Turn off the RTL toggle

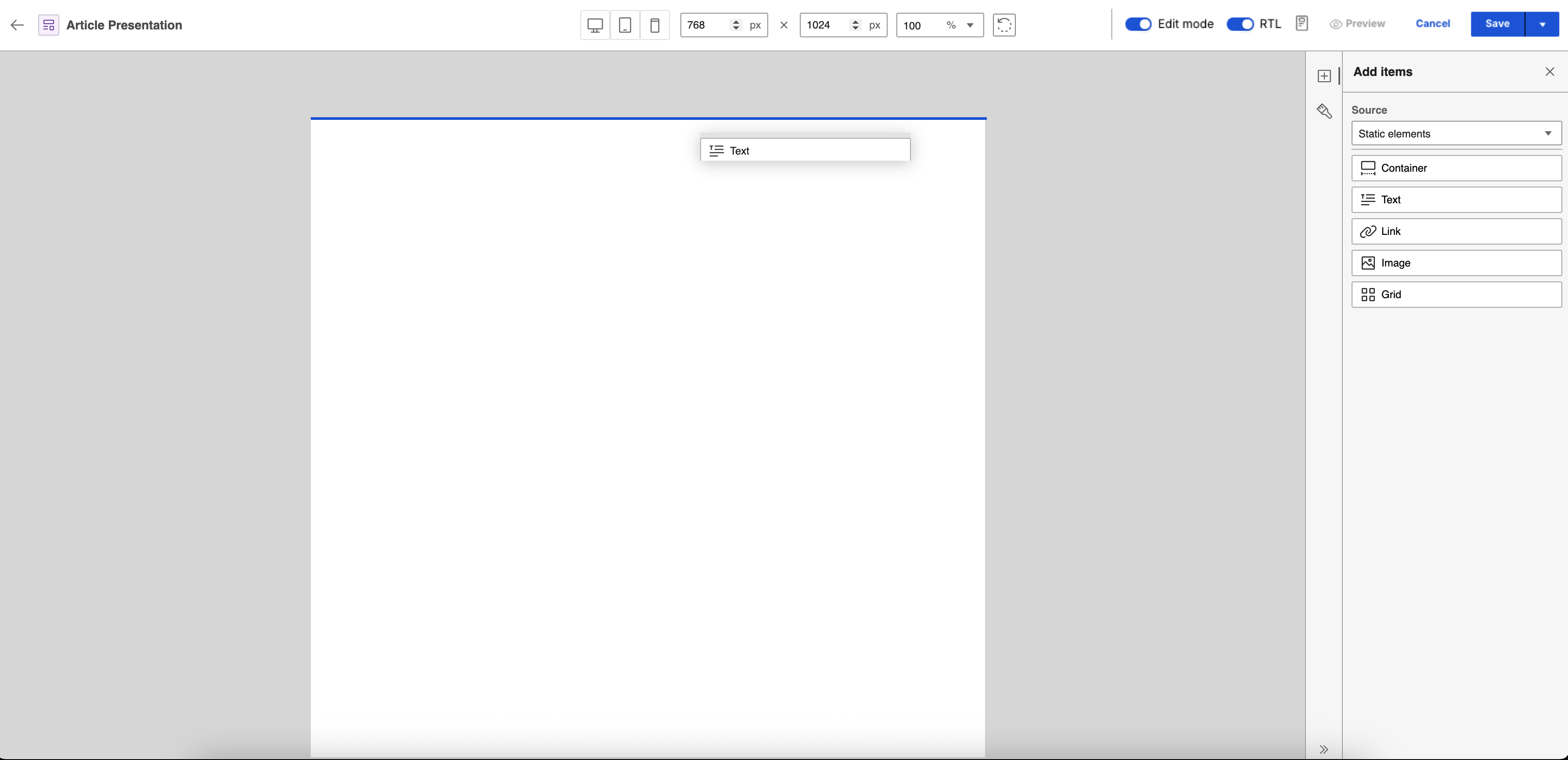coord(1240,24)
